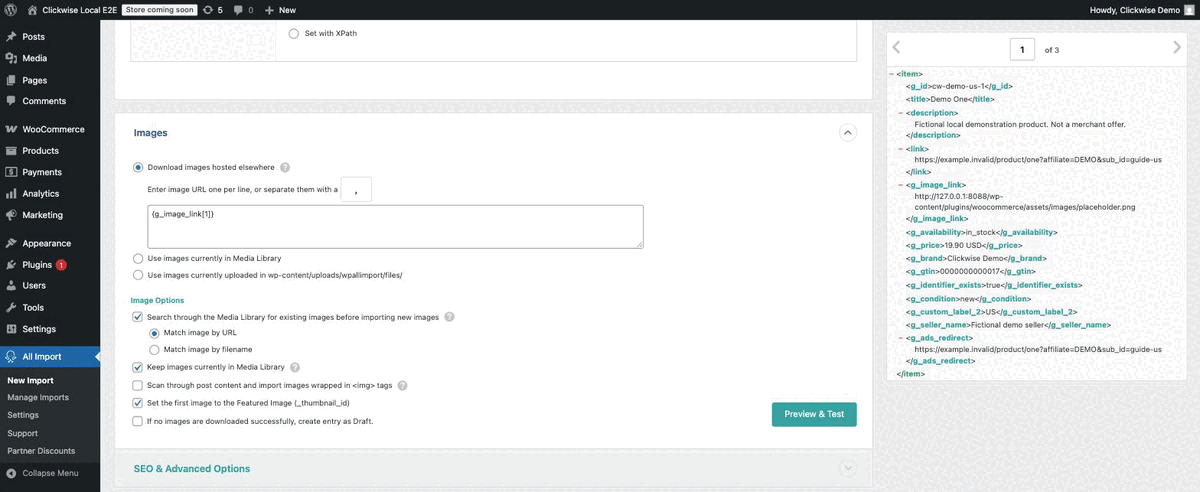Click the Collapse Menu arrow icon
1200x492 pixels.
pos(11,473)
